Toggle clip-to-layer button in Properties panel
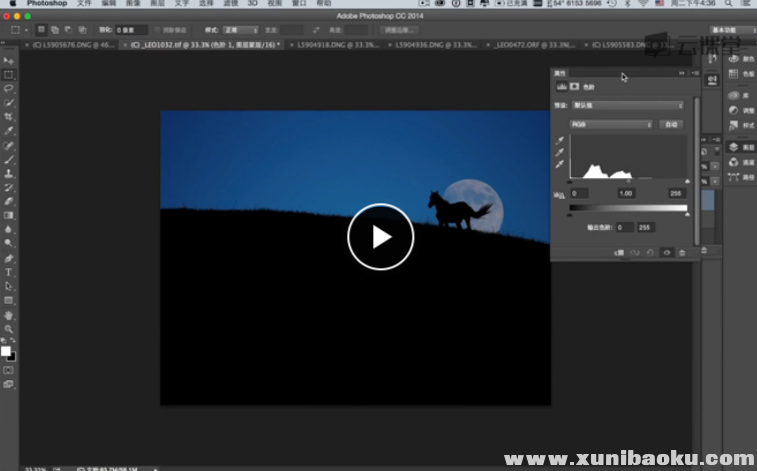Screen dimensions: 757x471 click(620, 253)
